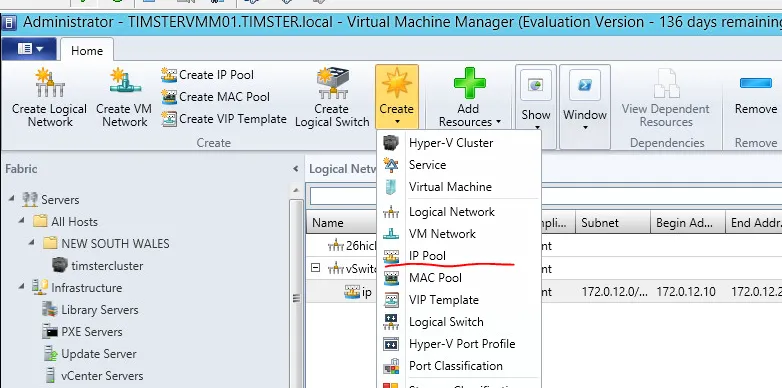Click the Port Classification menu icon

click(x=391, y=366)
